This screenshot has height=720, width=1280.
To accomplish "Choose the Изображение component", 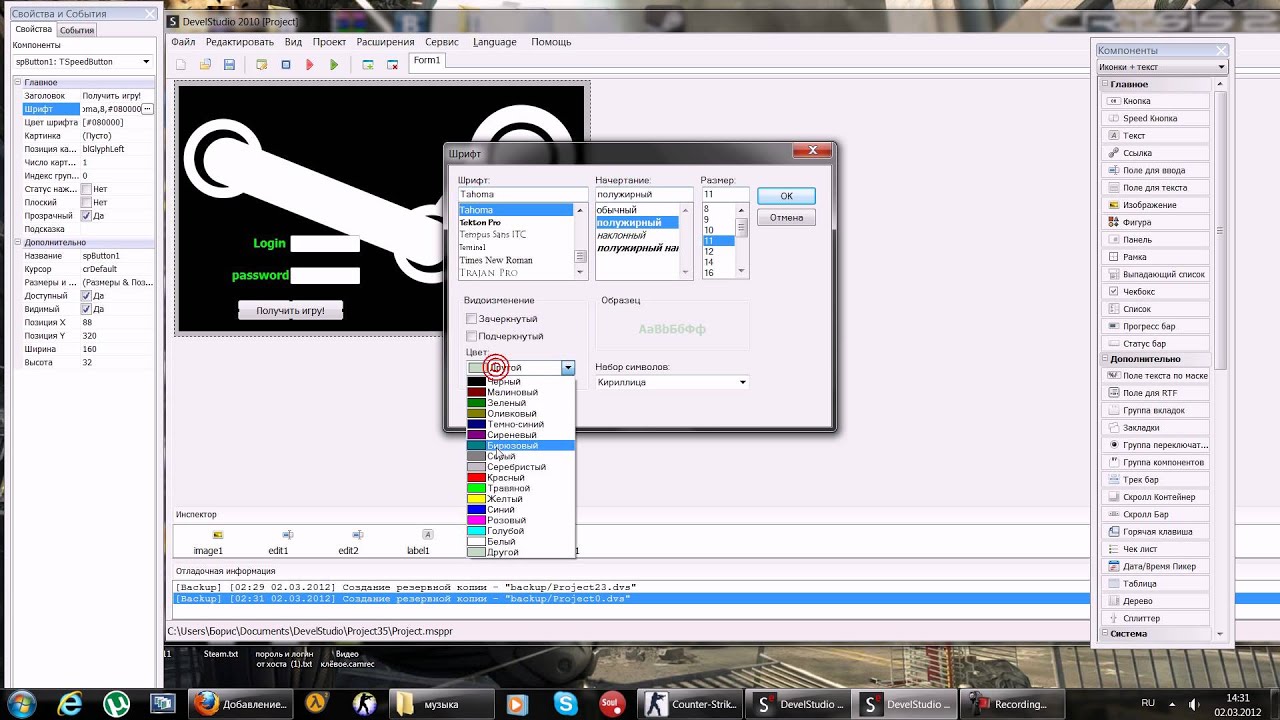I will click(x=1156, y=205).
